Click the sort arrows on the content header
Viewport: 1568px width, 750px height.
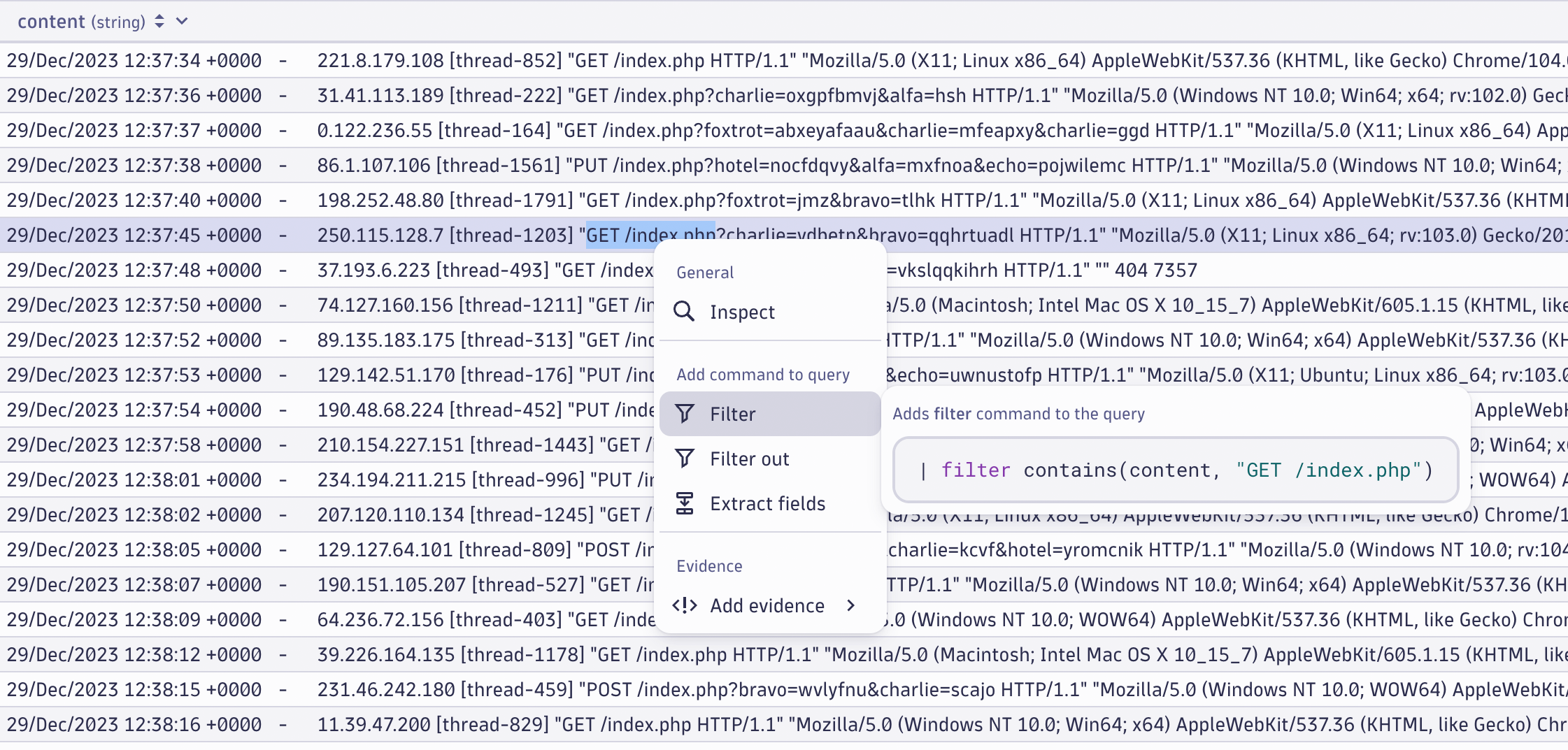pos(159,20)
